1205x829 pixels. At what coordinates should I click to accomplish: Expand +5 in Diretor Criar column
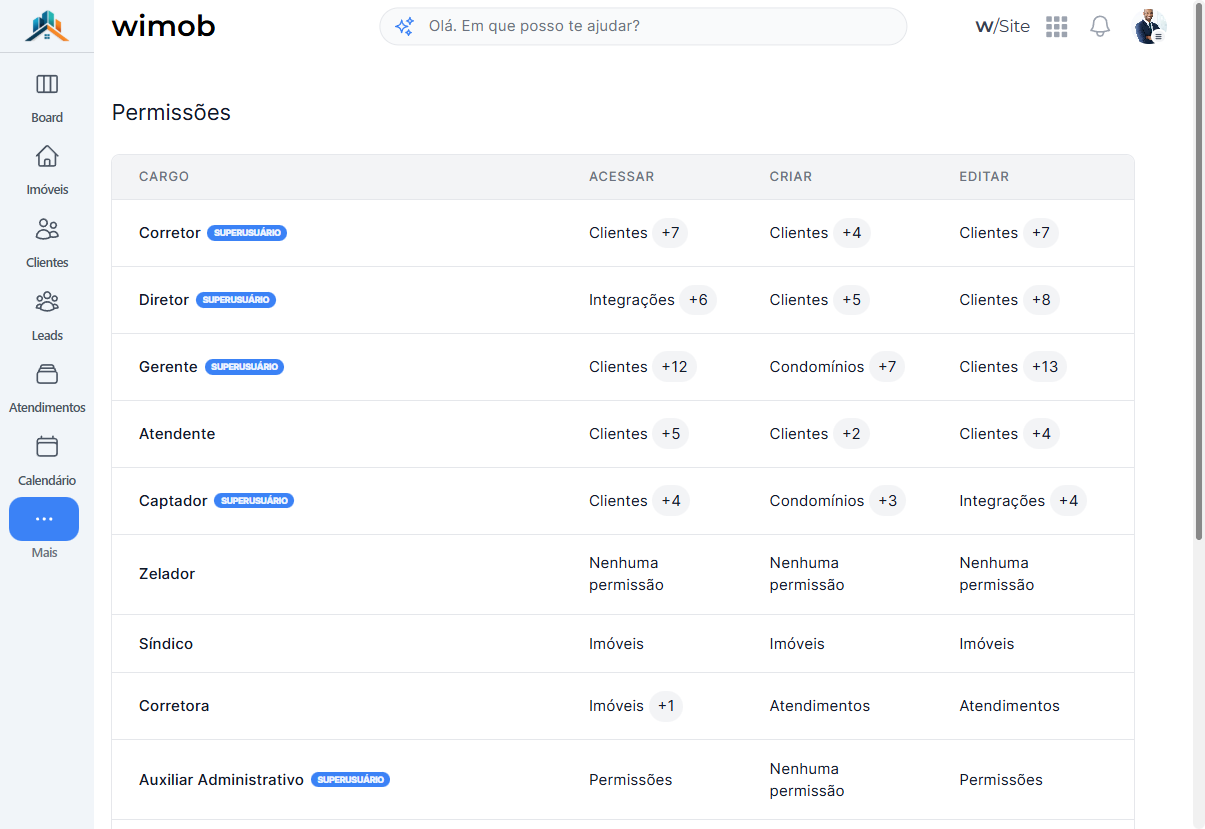[852, 300]
